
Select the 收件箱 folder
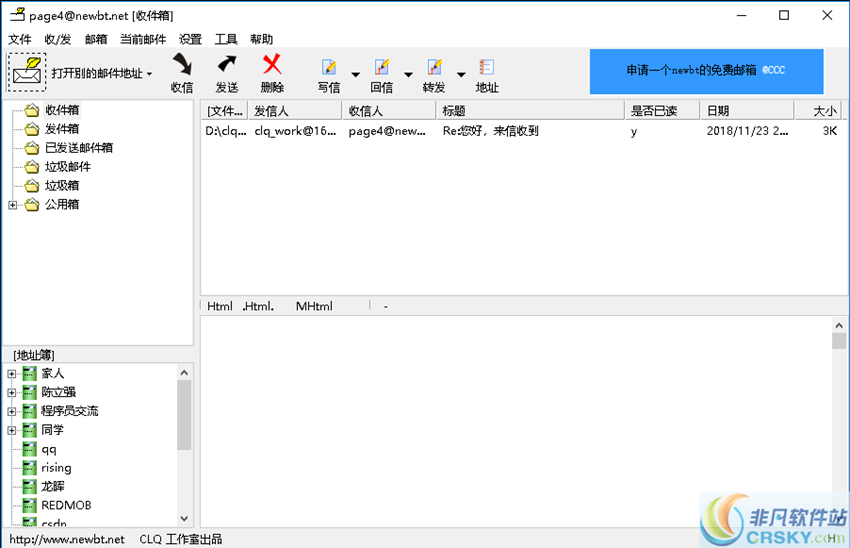click(62, 110)
